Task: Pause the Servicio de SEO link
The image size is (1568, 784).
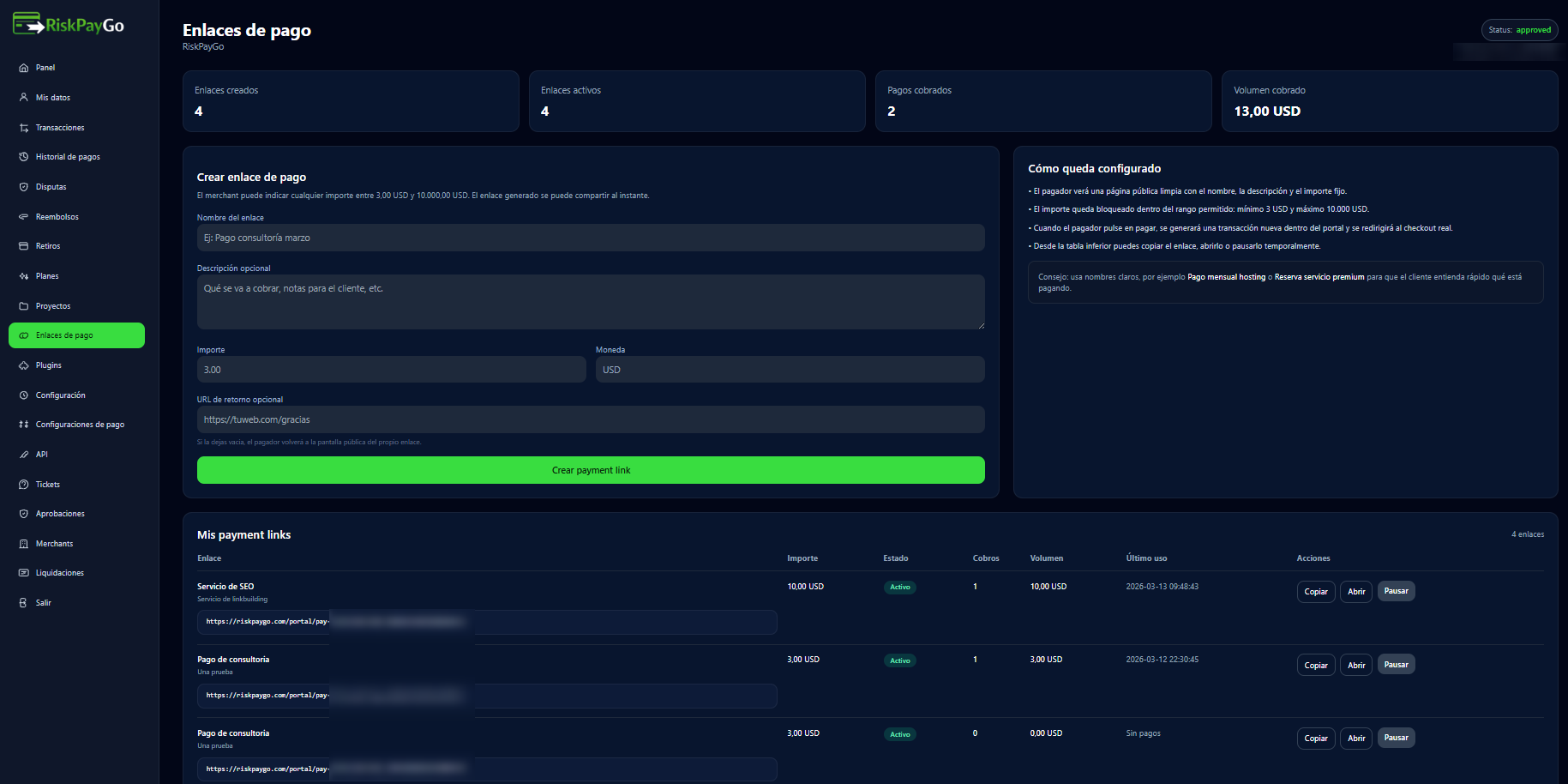Action: pos(1396,591)
